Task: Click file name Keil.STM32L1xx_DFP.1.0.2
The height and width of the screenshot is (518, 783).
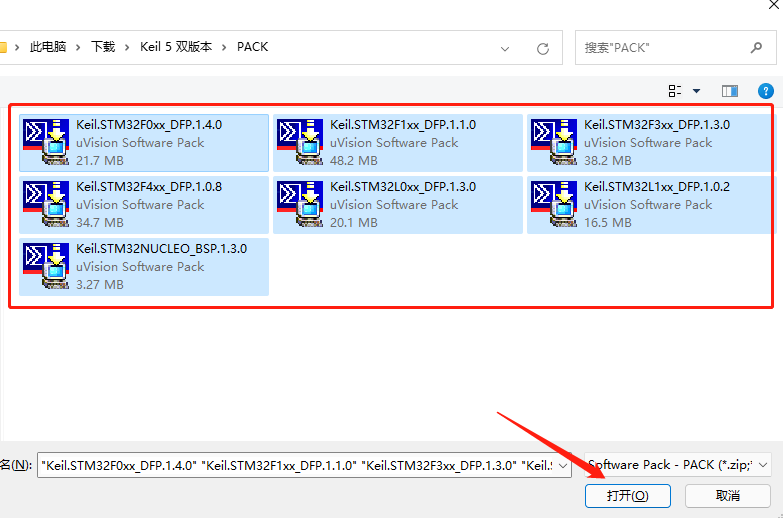Action: [657, 187]
